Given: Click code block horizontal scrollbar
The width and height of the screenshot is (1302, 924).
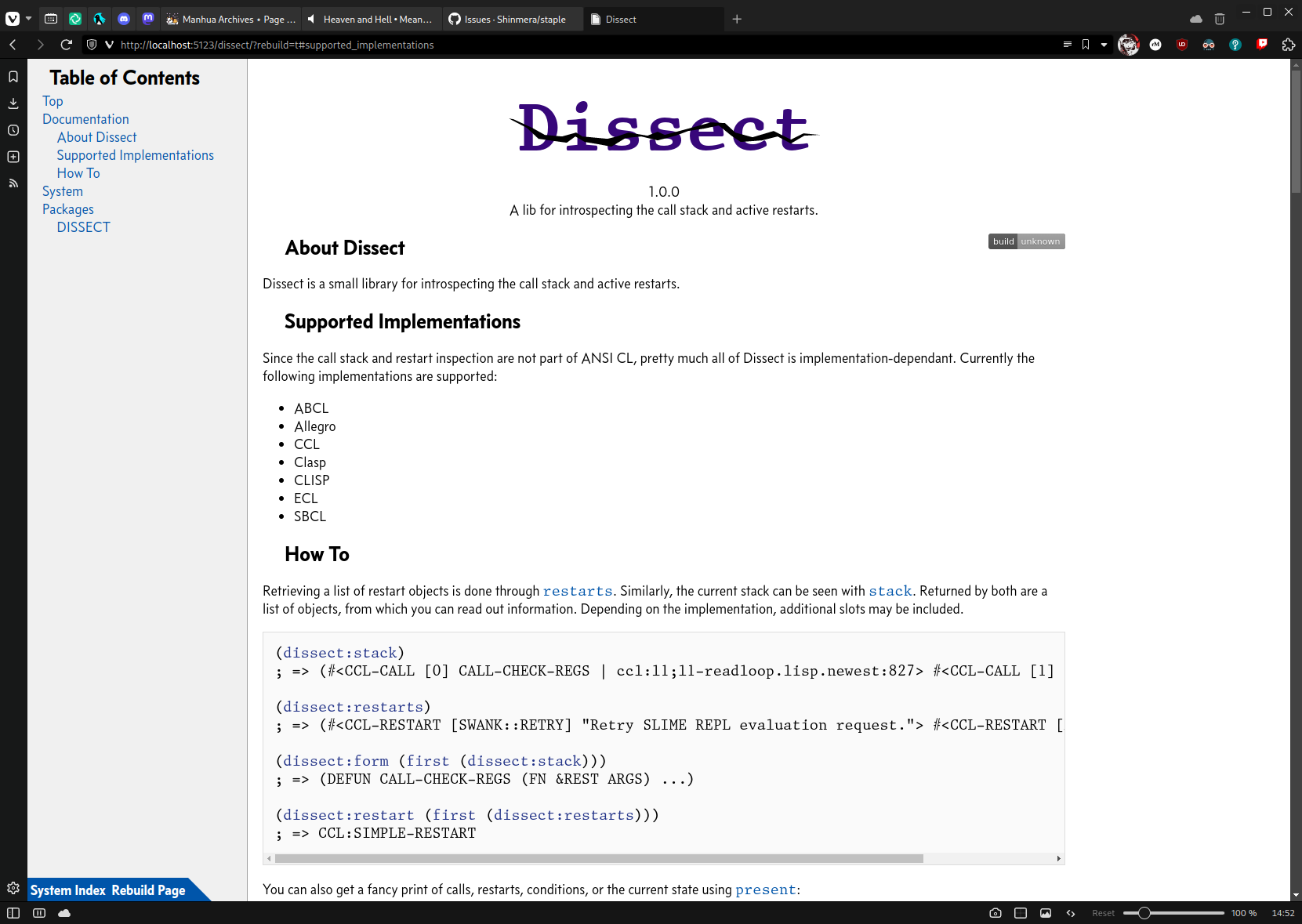Looking at the screenshot, I should (x=599, y=858).
